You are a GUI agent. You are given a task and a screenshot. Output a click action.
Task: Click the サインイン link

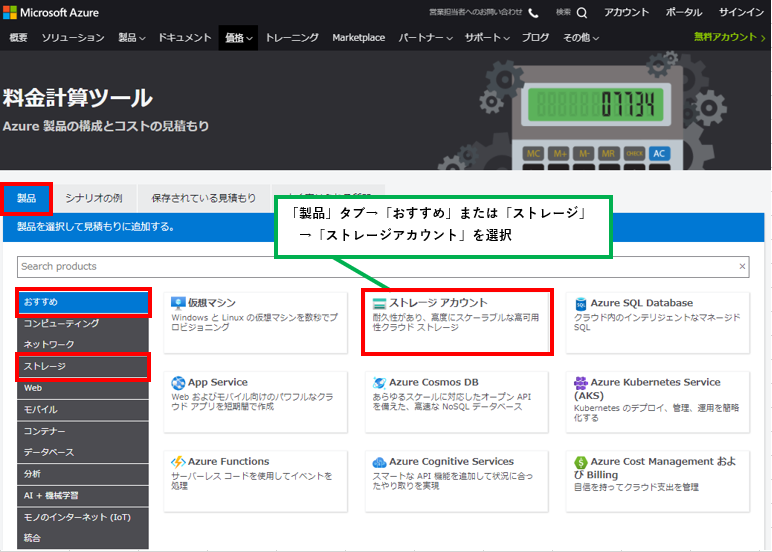741,12
